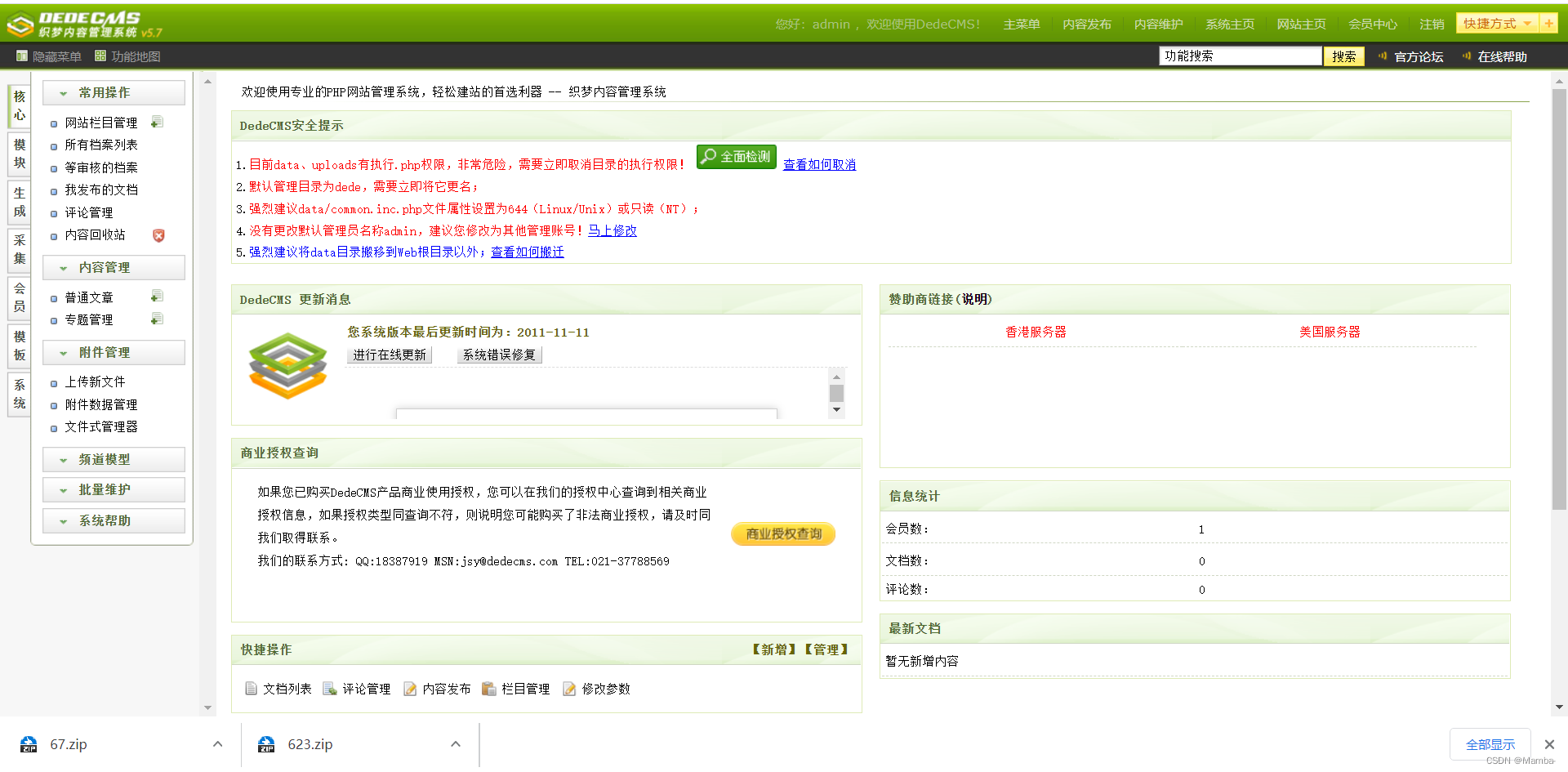
Task: Open 所有档案列表 in the sidebar
Action: pos(101,145)
